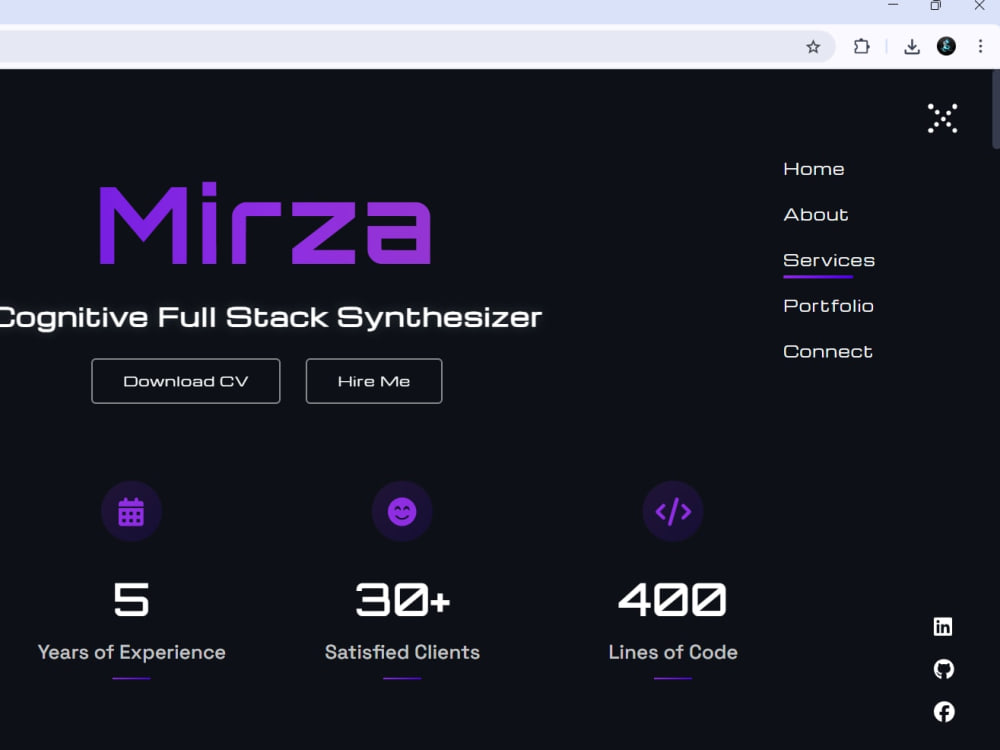Viewport: 1000px width, 750px height.
Task: Open Portfolio from the navigation menu
Action: click(828, 306)
